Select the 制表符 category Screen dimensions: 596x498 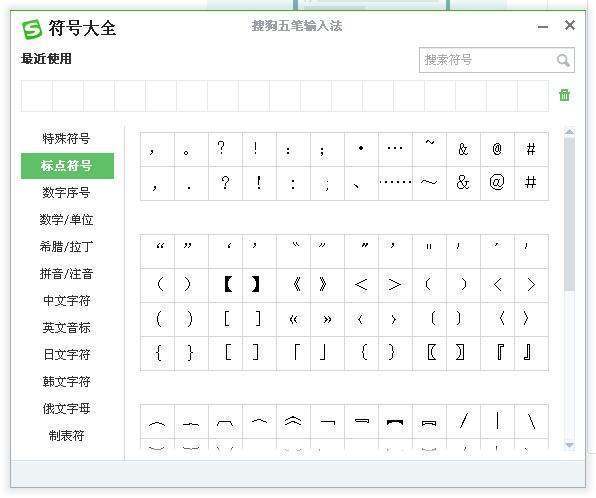(66, 436)
